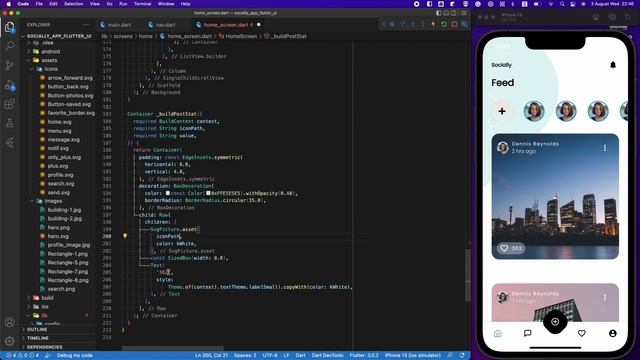Tap the center add post button
This screenshot has height=360, width=640.
555,322
